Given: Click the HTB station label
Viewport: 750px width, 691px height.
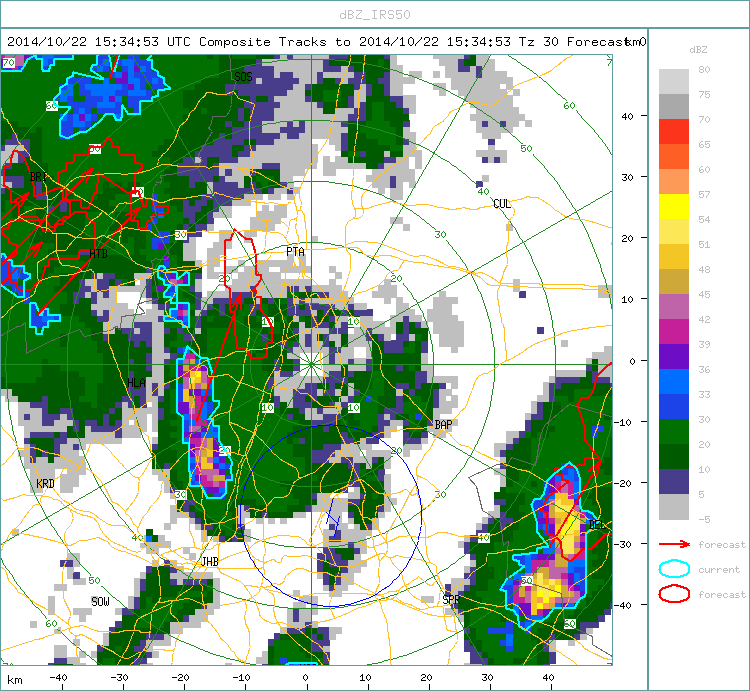Looking at the screenshot, I should (x=99, y=253).
